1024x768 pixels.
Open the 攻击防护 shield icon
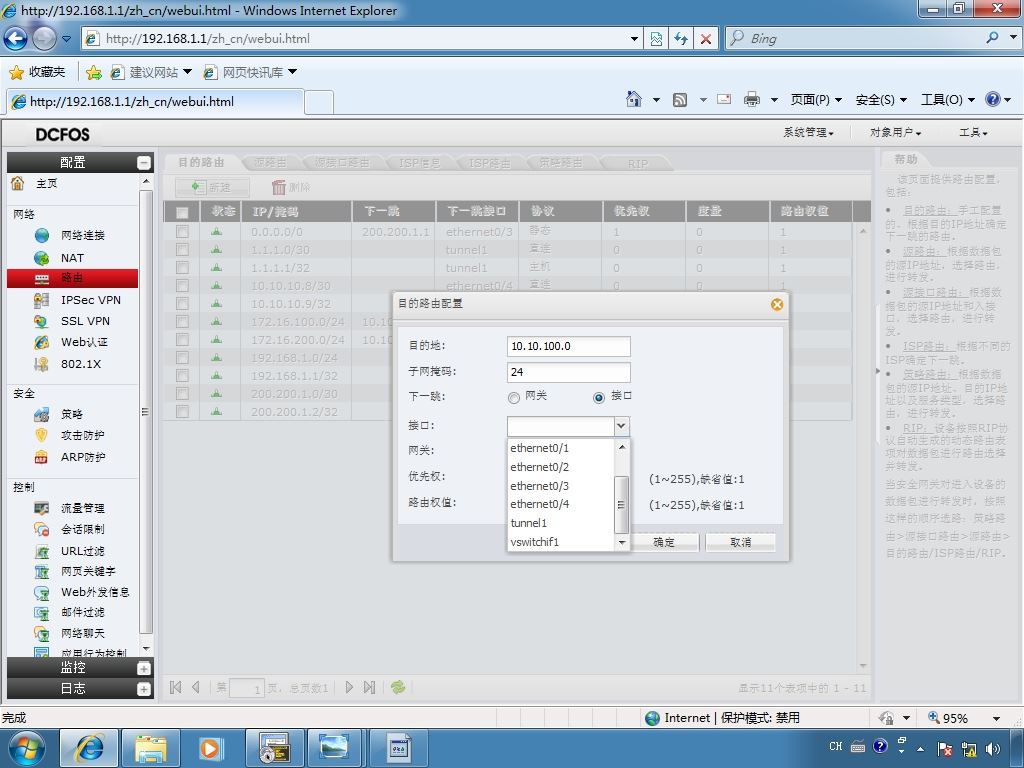[x=42, y=435]
